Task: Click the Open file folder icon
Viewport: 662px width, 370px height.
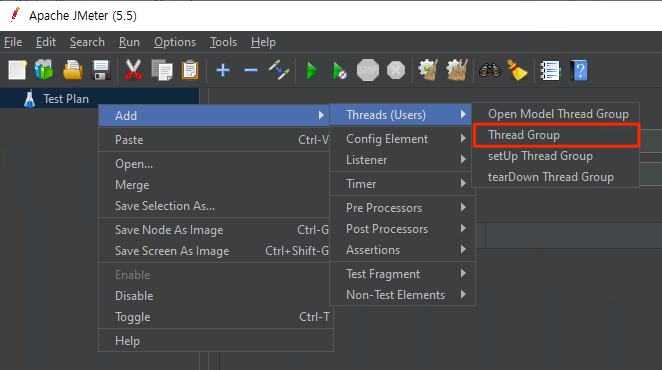Action: 73,70
